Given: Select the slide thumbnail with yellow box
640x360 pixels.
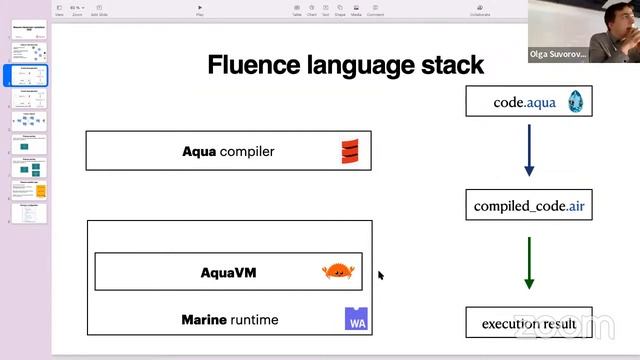Looking at the screenshot, I should [29, 190].
